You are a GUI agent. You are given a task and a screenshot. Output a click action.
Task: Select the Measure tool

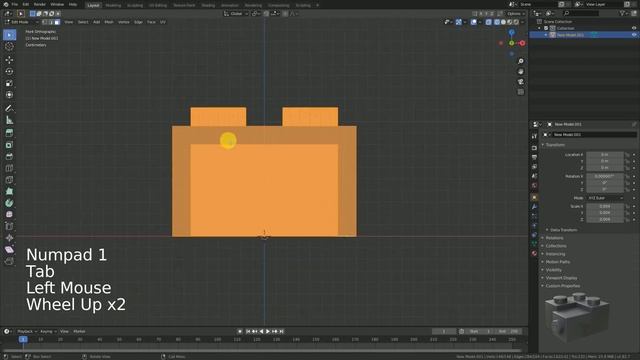9,120
